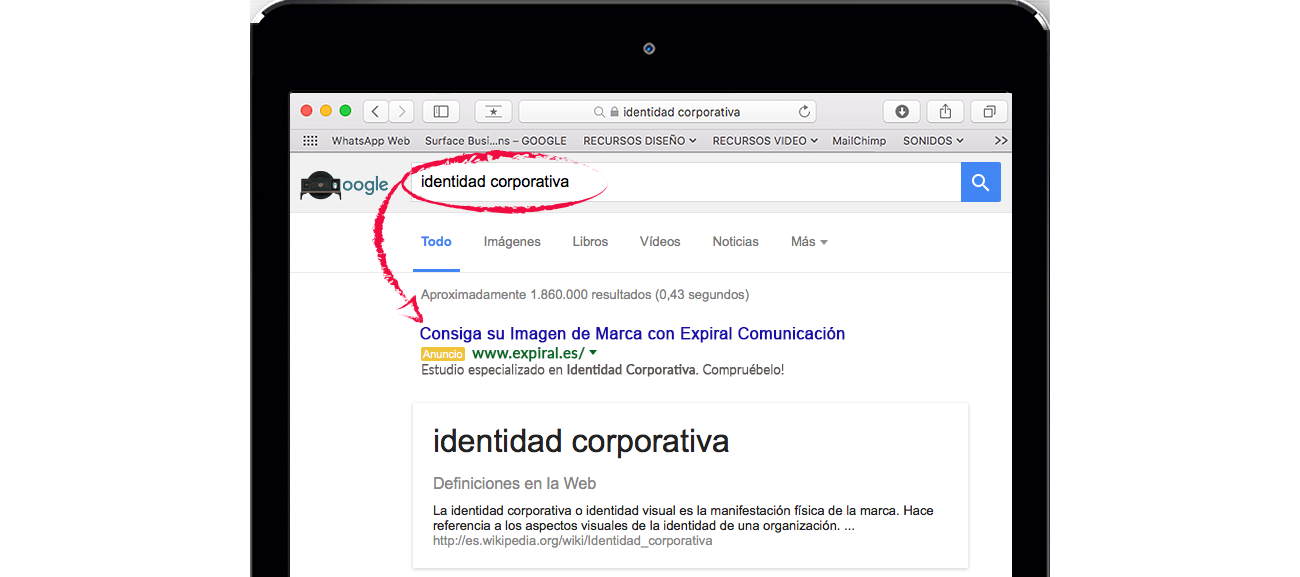Open Consiga su Imagen de Marca ad link

point(632,334)
